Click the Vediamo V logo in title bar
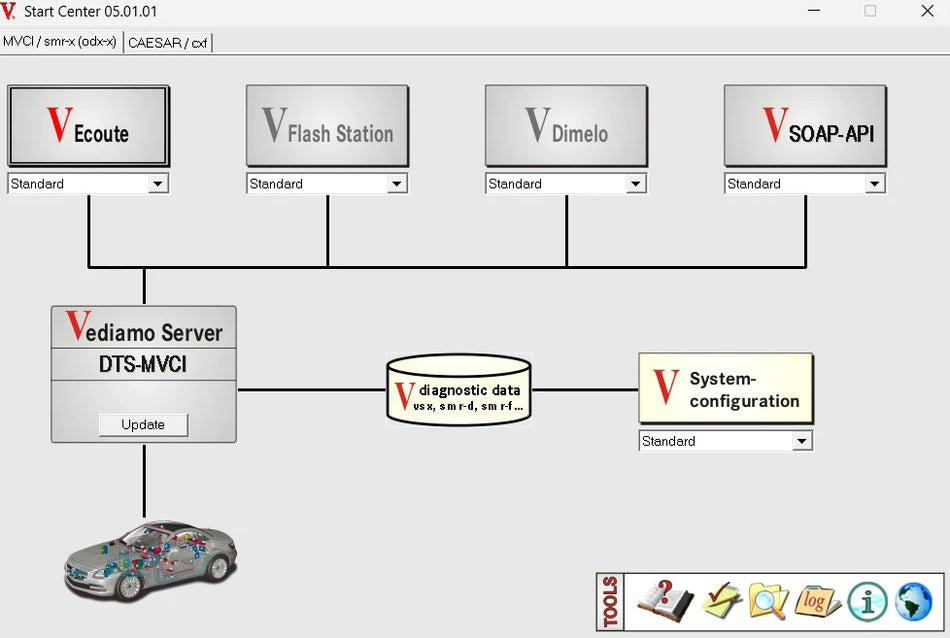The width and height of the screenshot is (950, 638). pos(8,11)
